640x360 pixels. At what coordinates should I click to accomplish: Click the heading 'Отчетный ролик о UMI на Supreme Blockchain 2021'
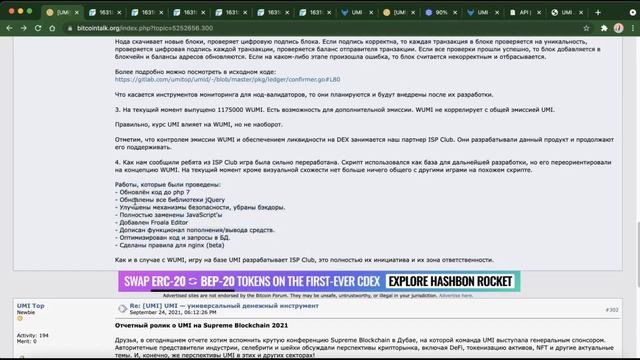(201, 326)
